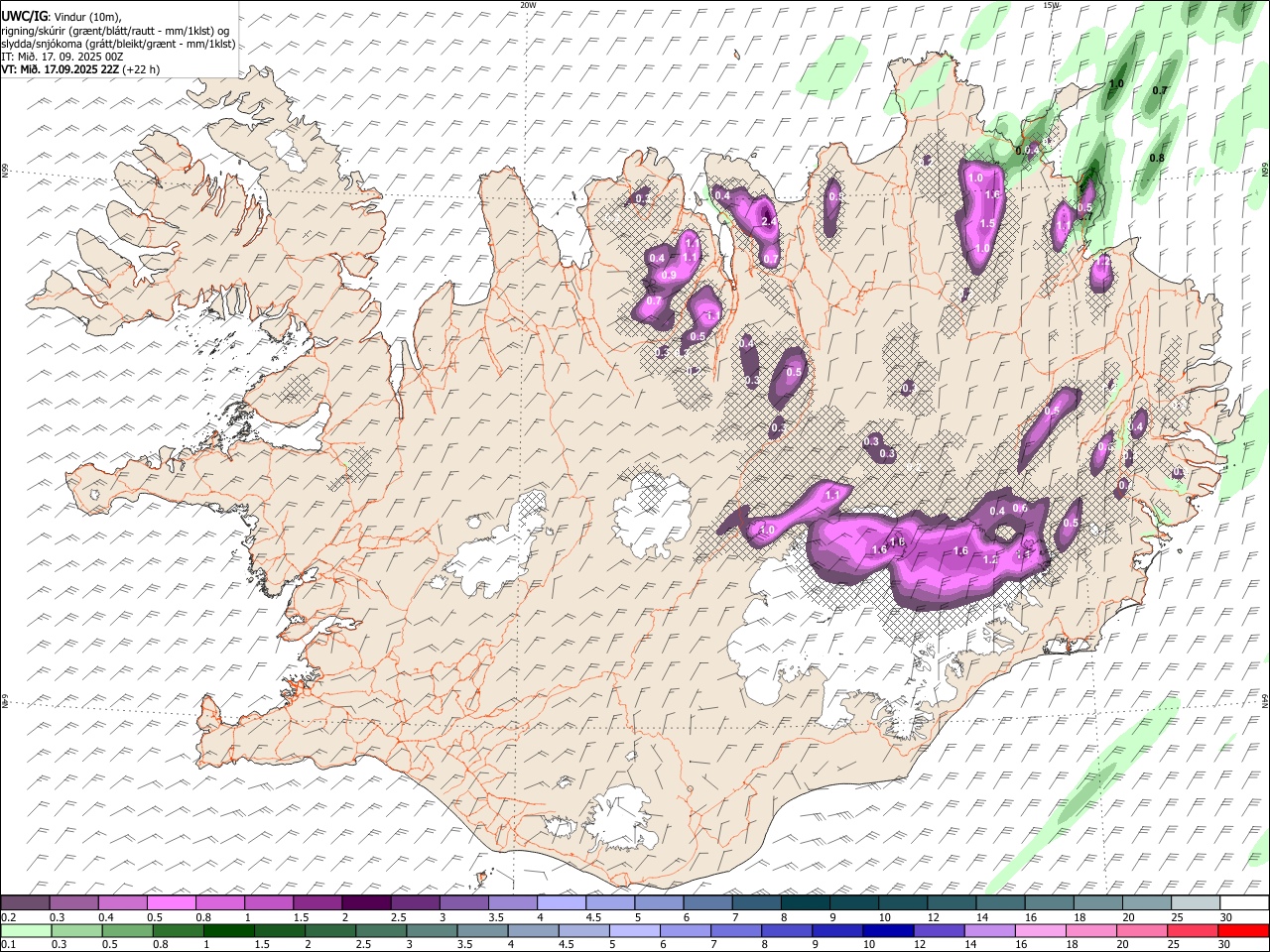Click the lower legend swatch starting at 25

coord(1193,930)
